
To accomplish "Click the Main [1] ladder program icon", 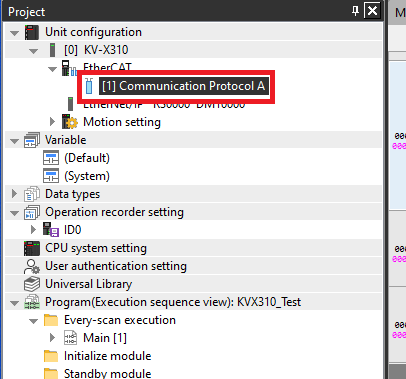I will pos(70,338).
